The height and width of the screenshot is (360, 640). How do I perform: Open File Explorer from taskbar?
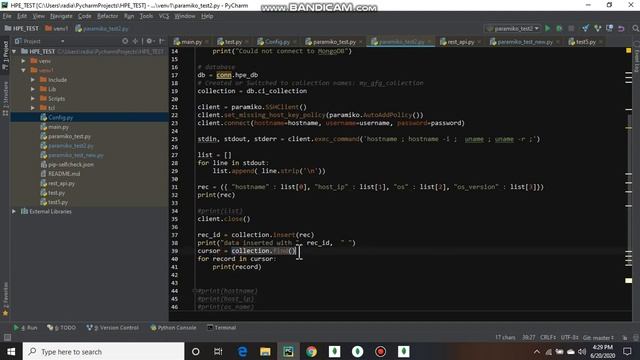[265, 351]
